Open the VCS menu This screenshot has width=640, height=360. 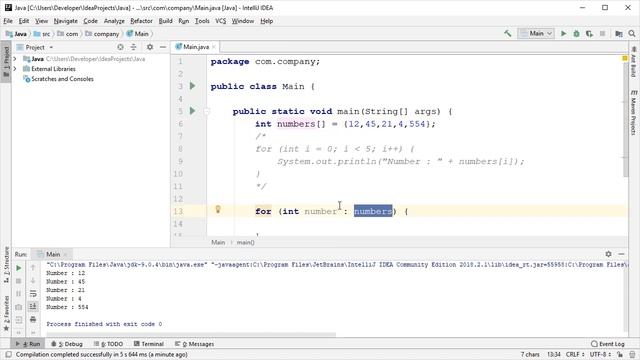tap(220, 21)
